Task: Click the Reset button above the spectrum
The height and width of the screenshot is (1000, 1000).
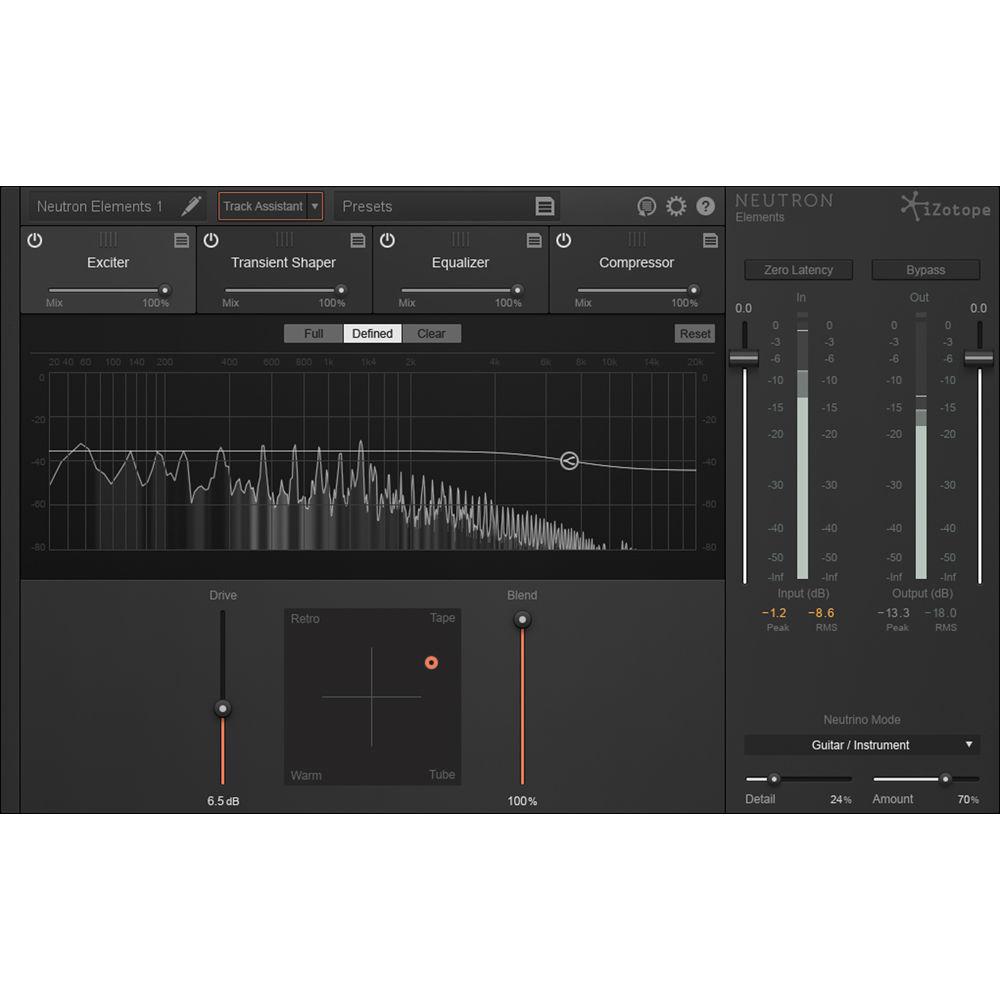Action: point(694,333)
